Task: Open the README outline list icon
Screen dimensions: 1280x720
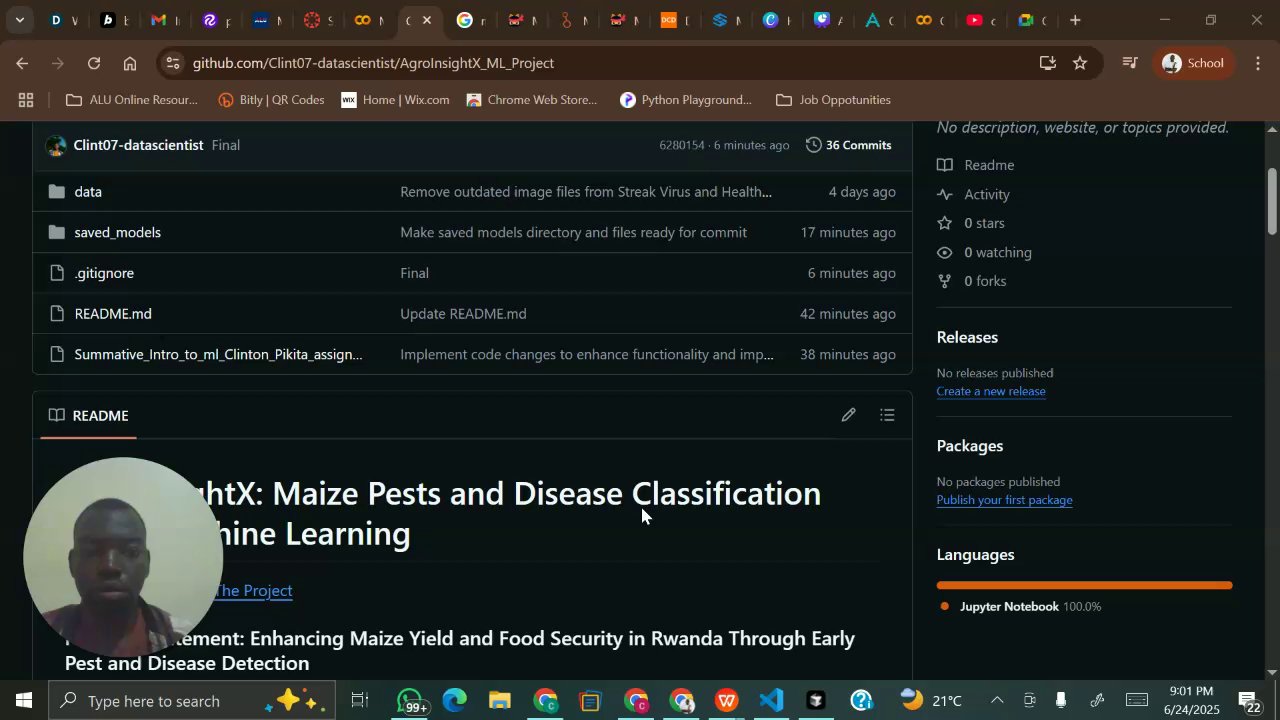Action: pos(887,415)
